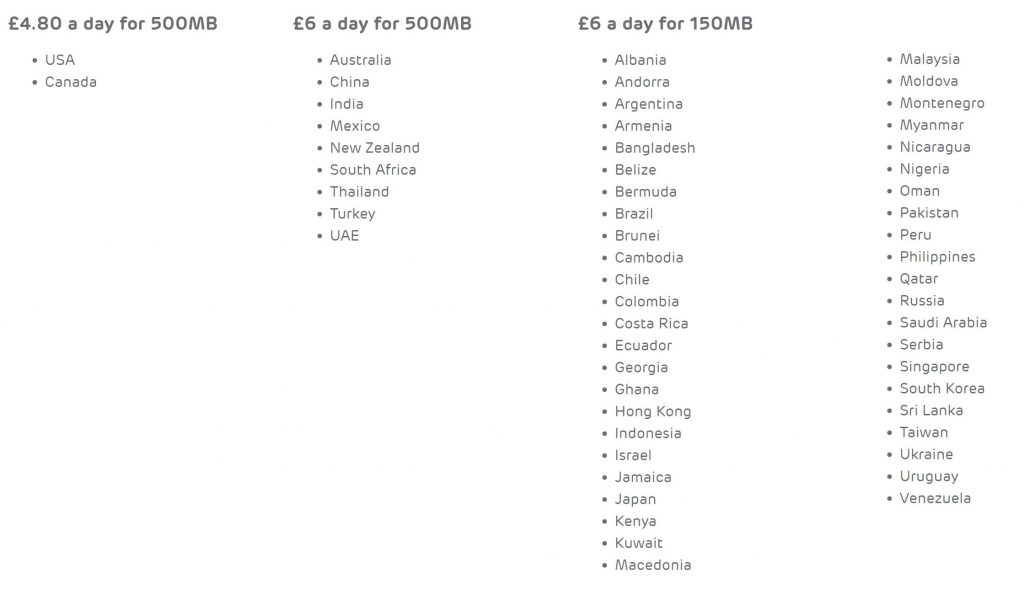
Task: Click the New Zealand entry
Action: coord(375,148)
